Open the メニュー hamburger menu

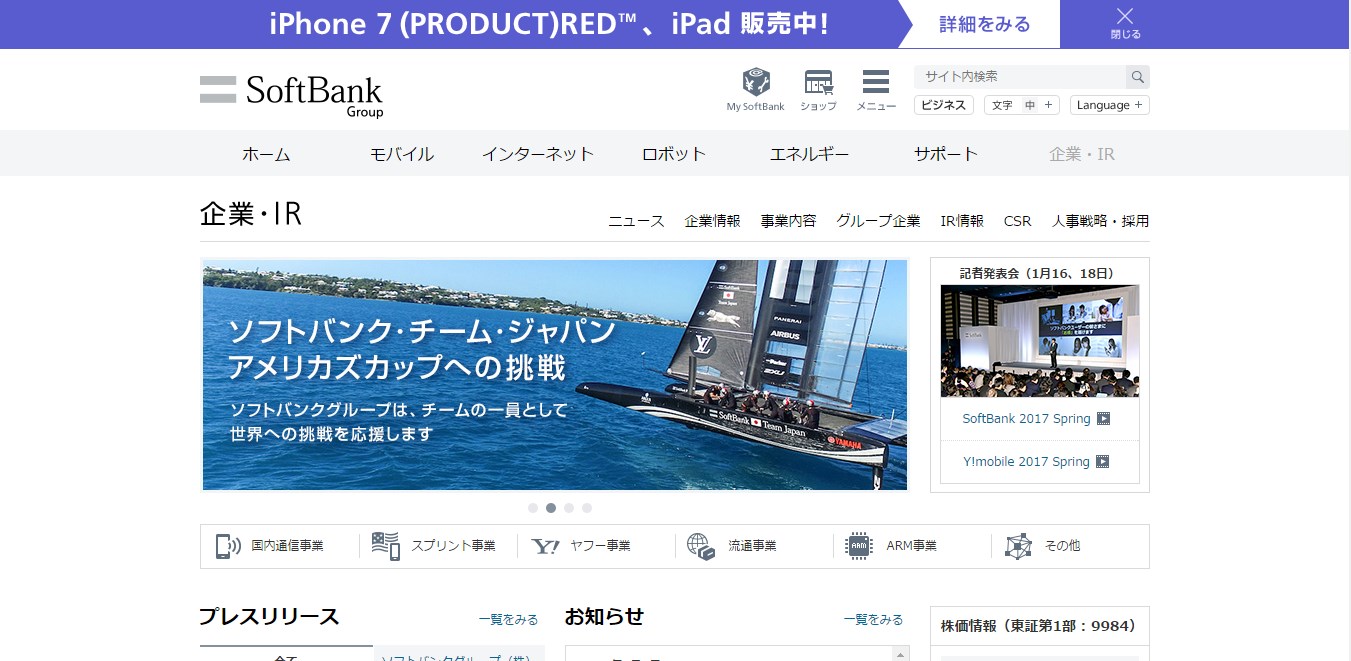coord(876,82)
